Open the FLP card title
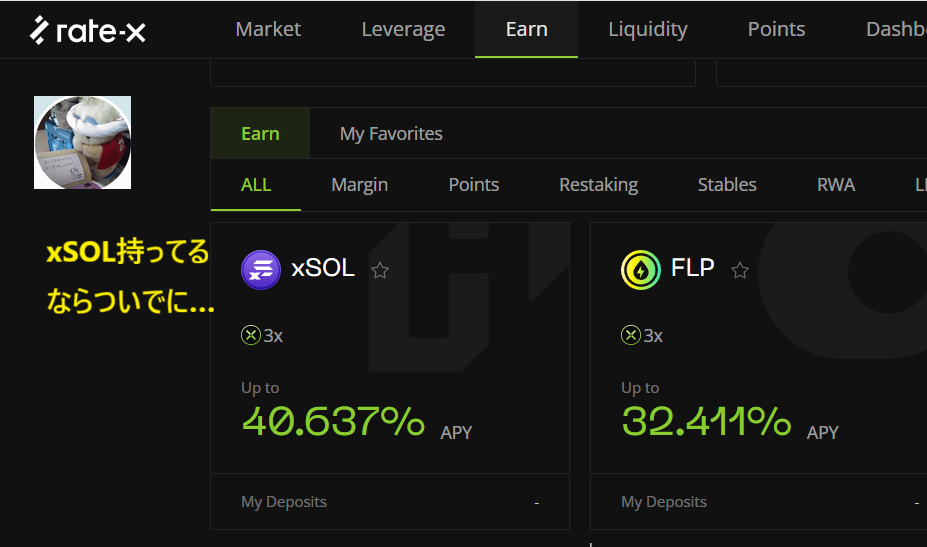927x547 pixels. pos(692,268)
